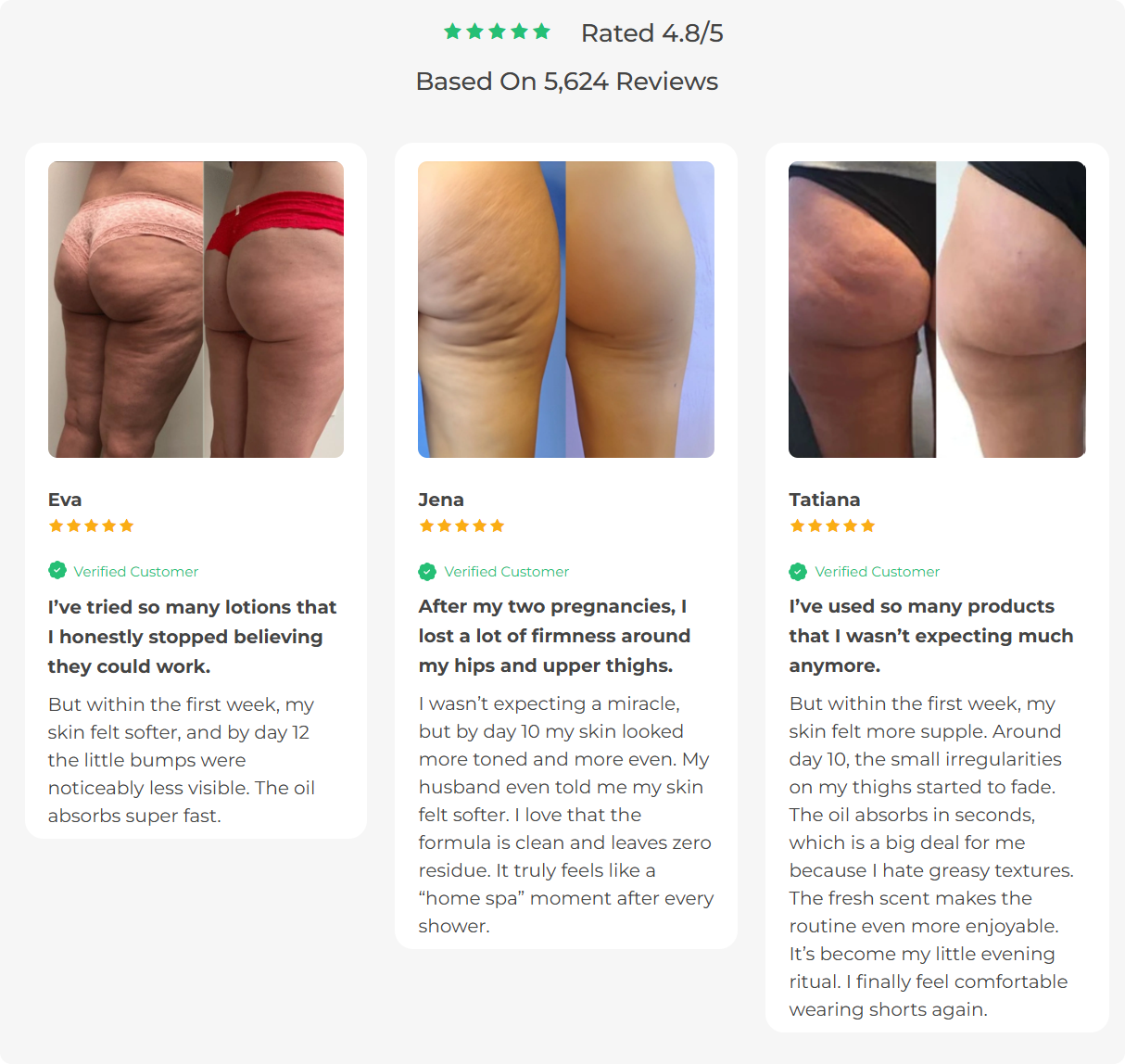1125x1064 pixels.
Task: Open Eva's before and after photo
Action: 196,310
